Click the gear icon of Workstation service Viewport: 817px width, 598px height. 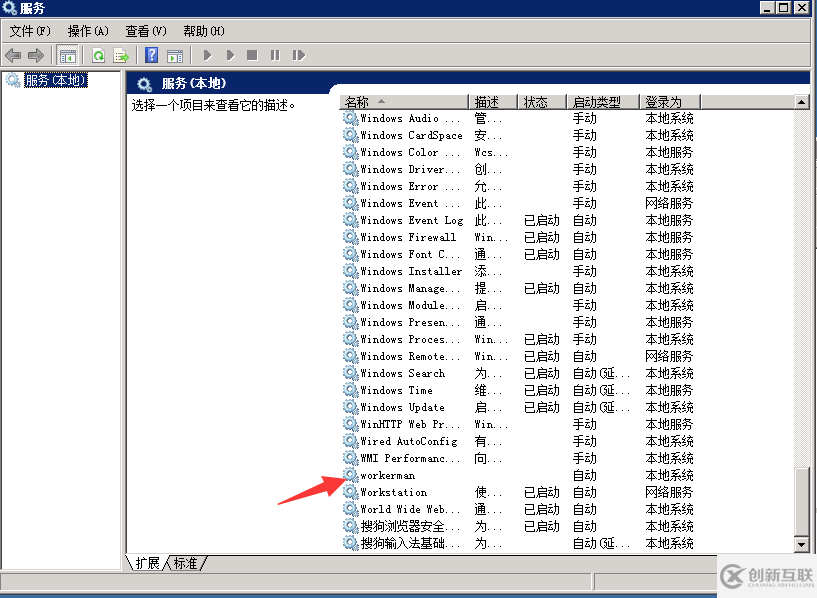pos(350,492)
